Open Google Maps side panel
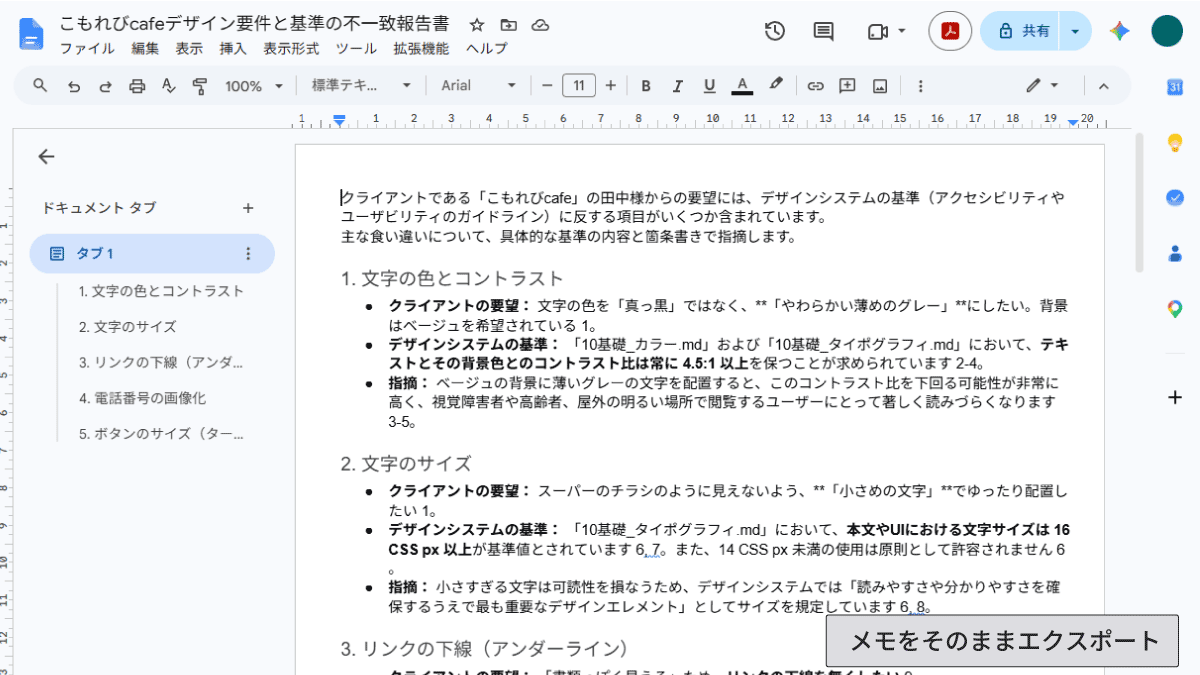Screen dimensions: 1200x675 pos(1175,309)
